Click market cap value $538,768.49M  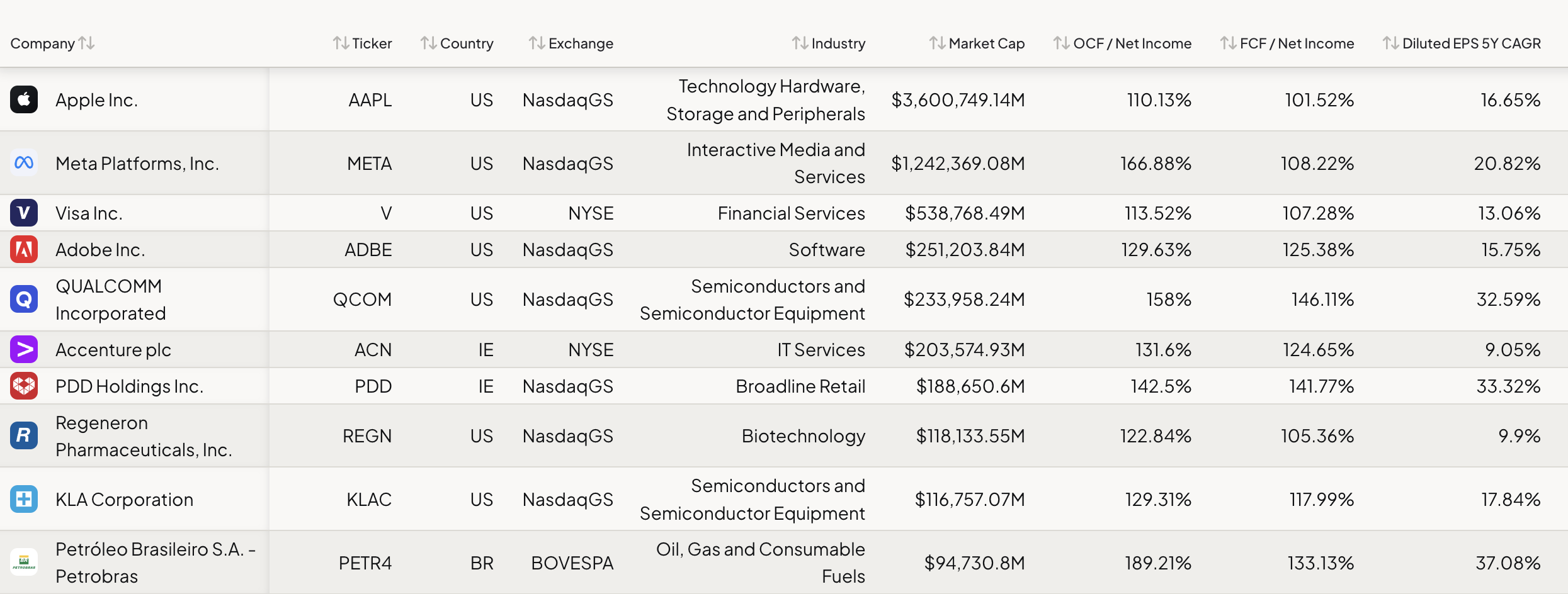(x=965, y=213)
